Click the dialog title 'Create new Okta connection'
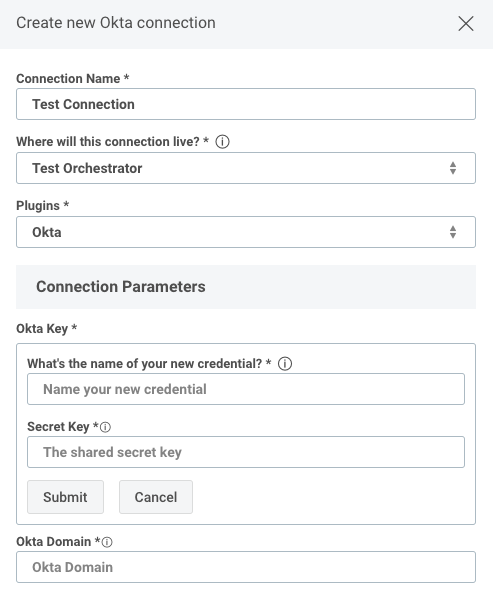The width and height of the screenshot is (493, 608). point(116,23)
